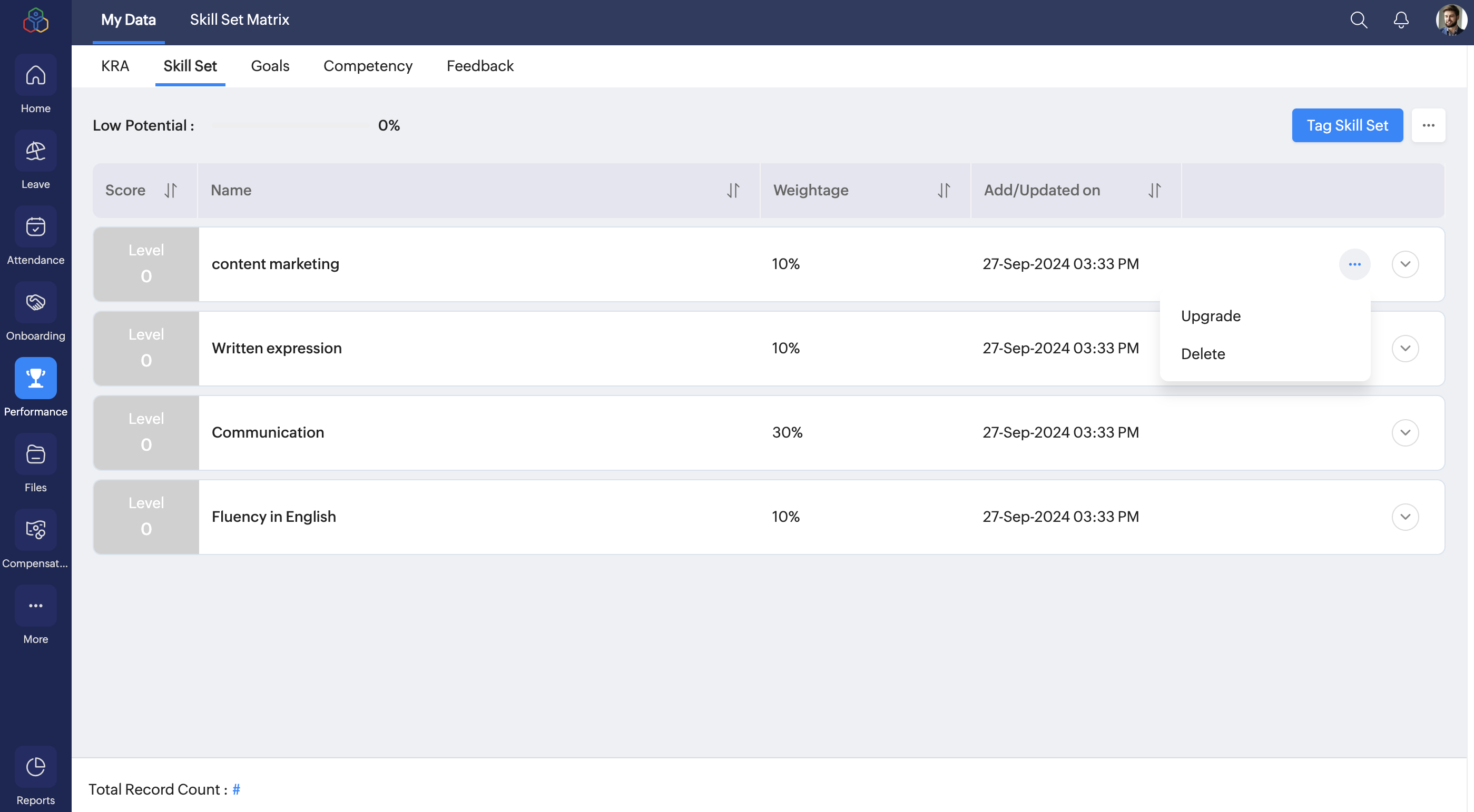Open the Leave module icon
This screenshot has height=812, width=1474.
pyautogui.click(x=35, y=151)
